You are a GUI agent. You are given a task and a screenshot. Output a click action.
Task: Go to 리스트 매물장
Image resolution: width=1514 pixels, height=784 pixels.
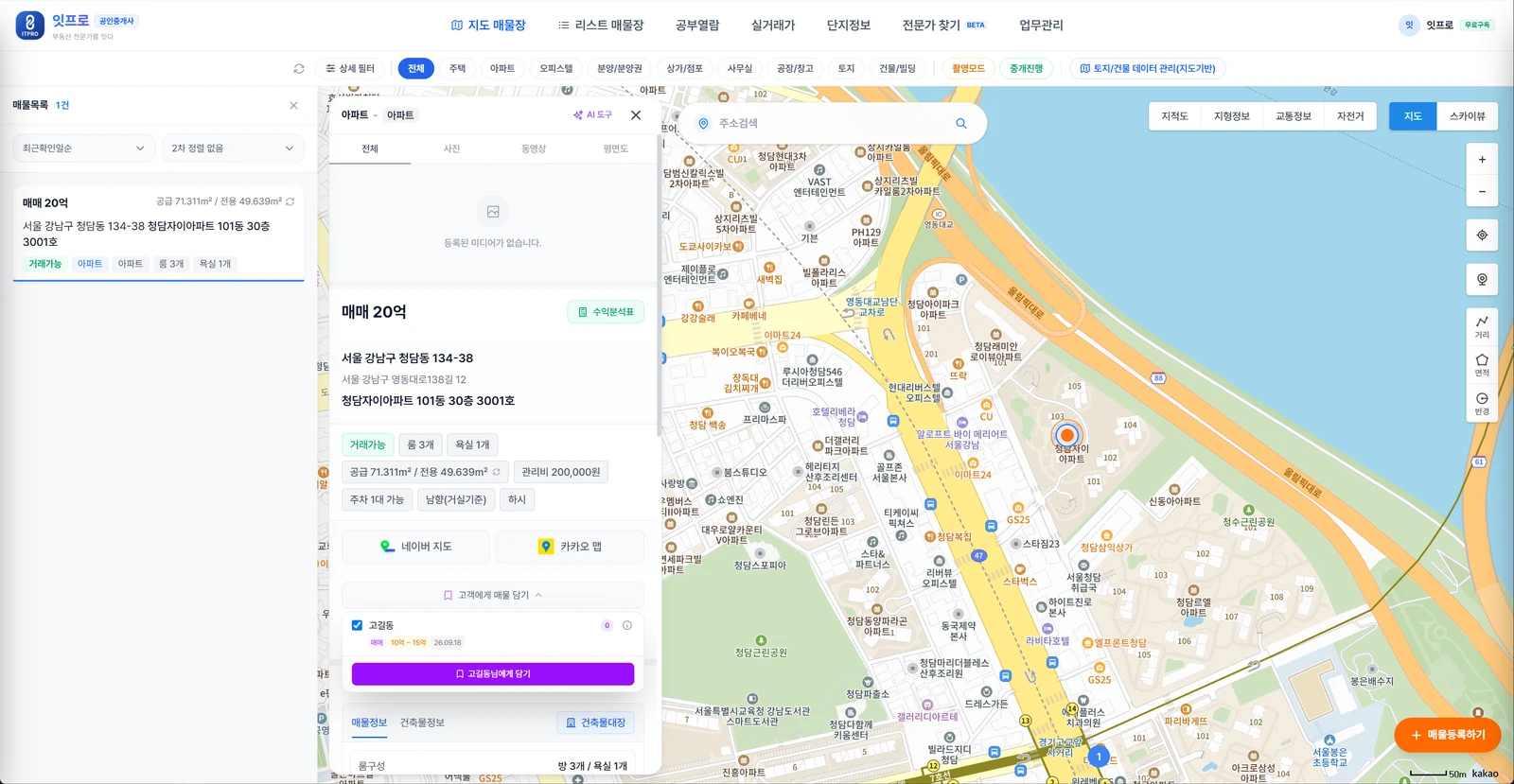pyautogui.click(x=601, y=26)
